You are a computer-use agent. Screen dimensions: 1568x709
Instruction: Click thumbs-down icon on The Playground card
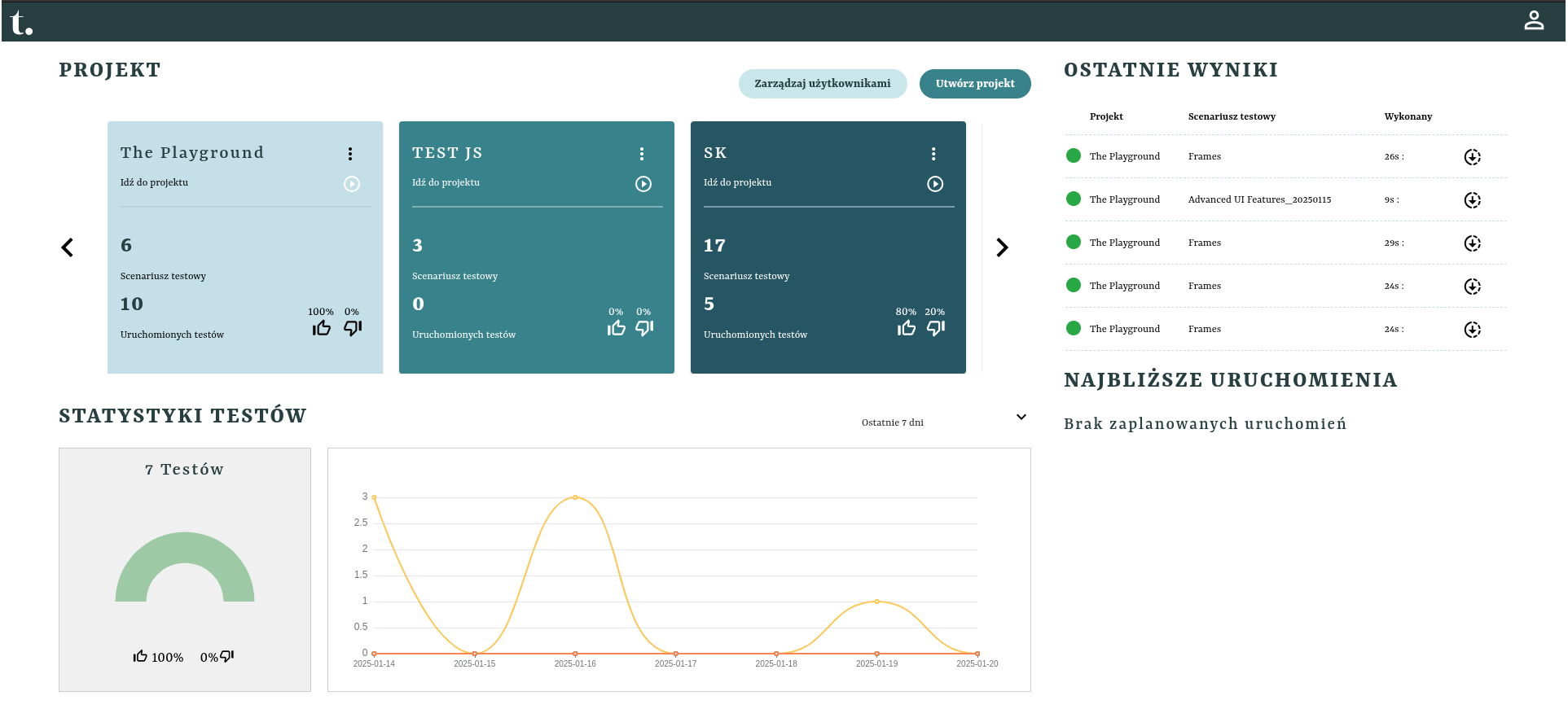(x=353, y=328)
